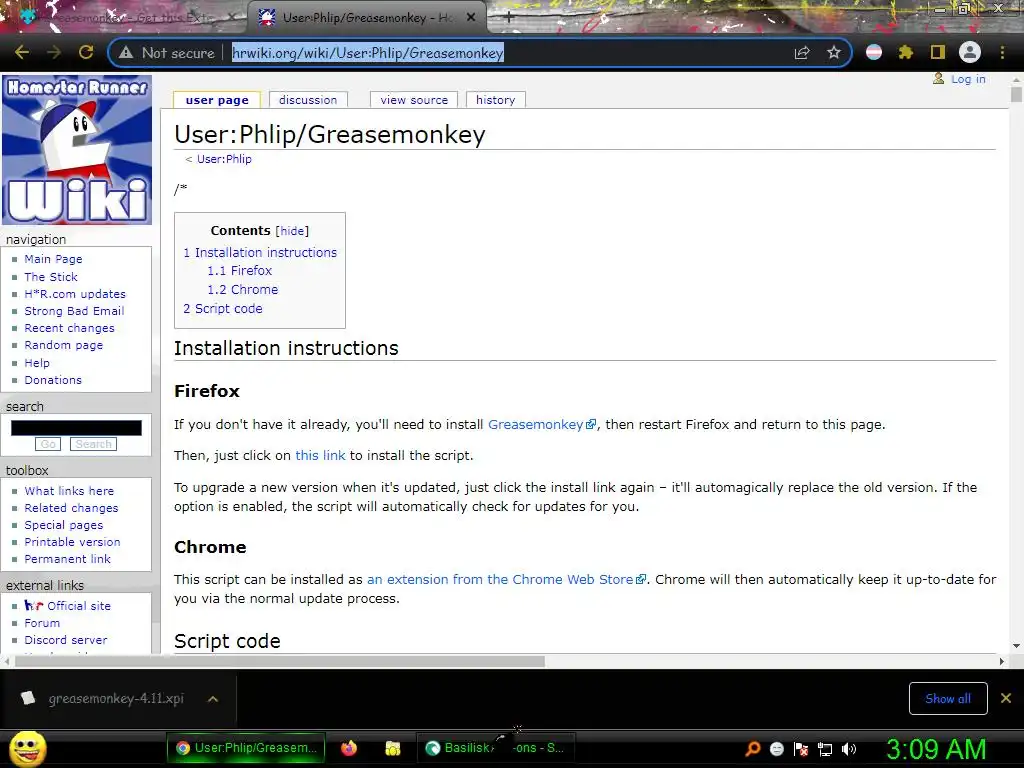
Task: Launch Firefox from the taskbar
Action: (x=349, y=748)
